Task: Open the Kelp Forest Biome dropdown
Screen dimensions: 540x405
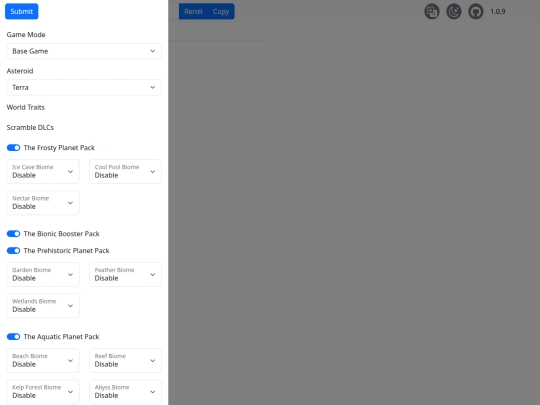Action: tap(43, 392)
